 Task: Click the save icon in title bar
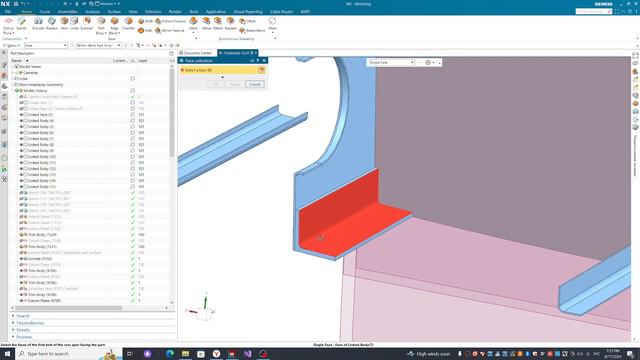[x=16, y=4]
